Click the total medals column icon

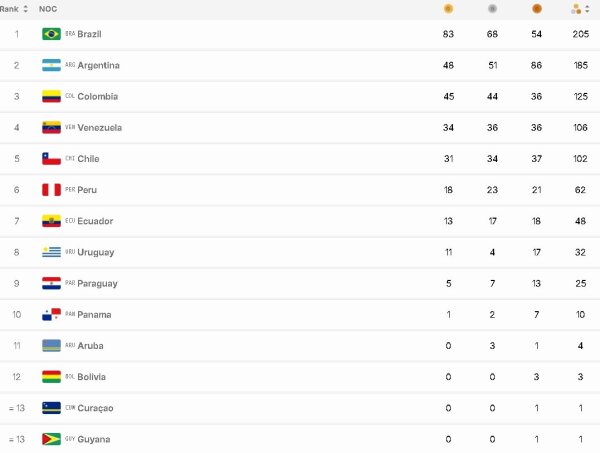click(576, 9)
